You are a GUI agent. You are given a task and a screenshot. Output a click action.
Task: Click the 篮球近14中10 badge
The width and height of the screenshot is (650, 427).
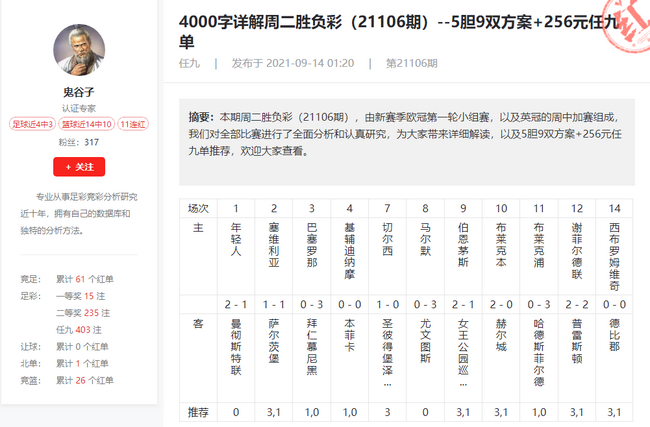87,124
